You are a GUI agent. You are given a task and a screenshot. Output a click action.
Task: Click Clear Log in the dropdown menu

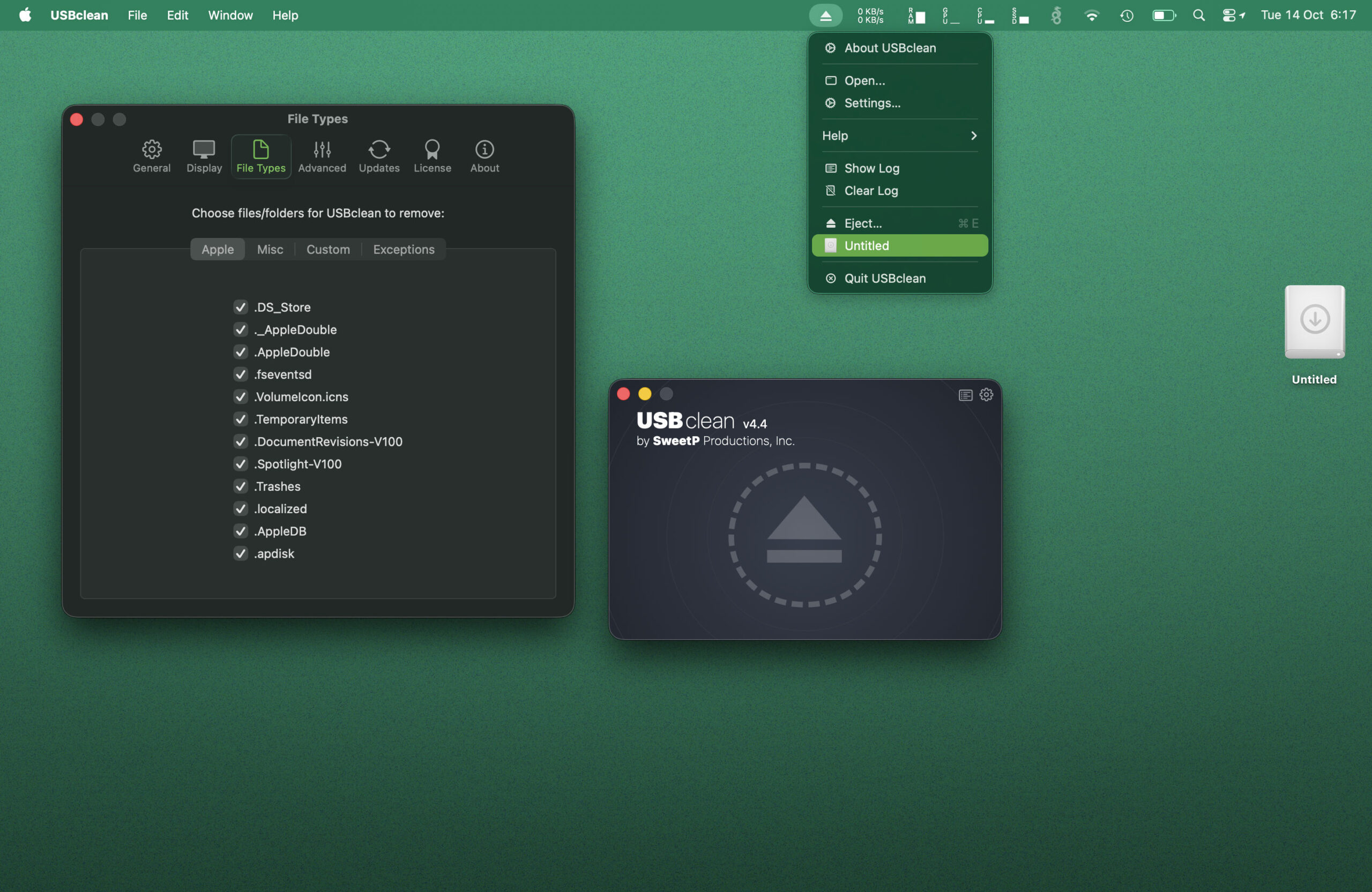pyautogui.click(x=870, y=191)
